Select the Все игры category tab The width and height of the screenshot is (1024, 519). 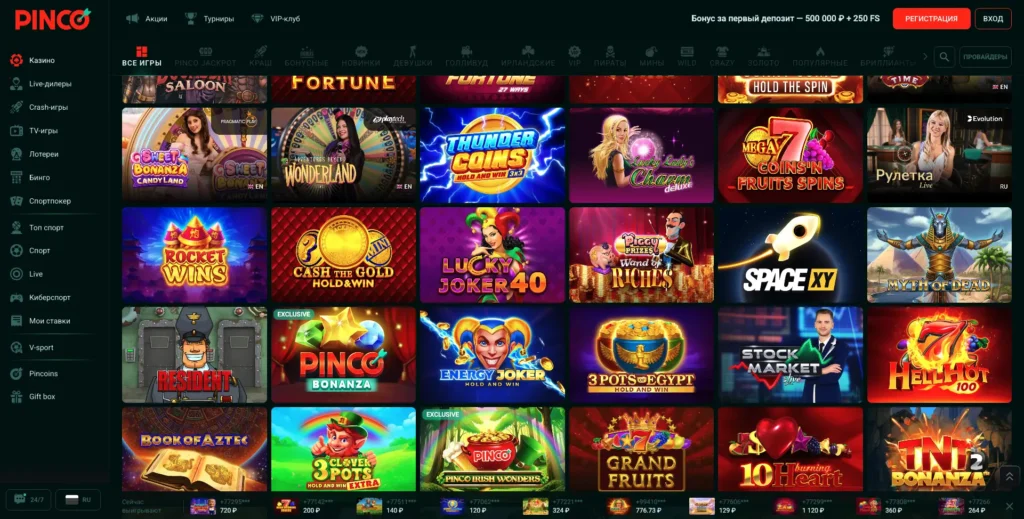(142, 57)
